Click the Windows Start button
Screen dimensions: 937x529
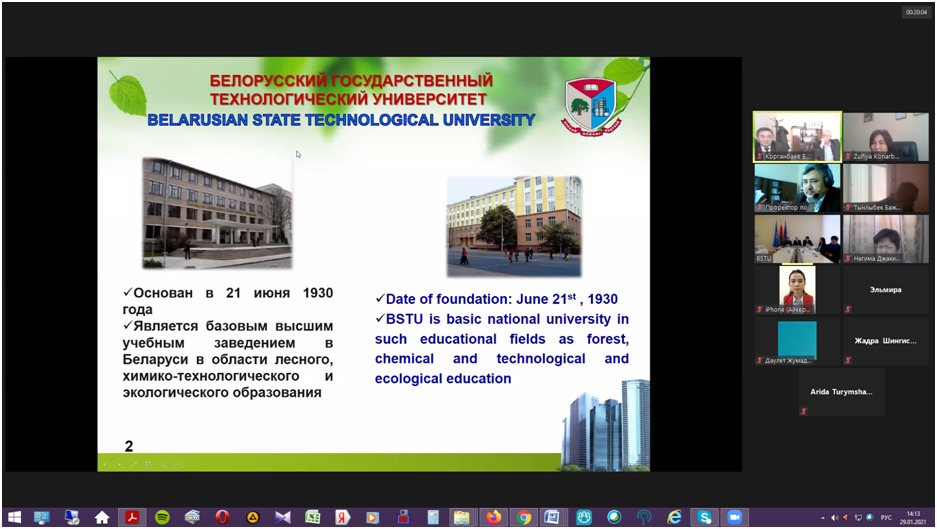coord(14,517)
